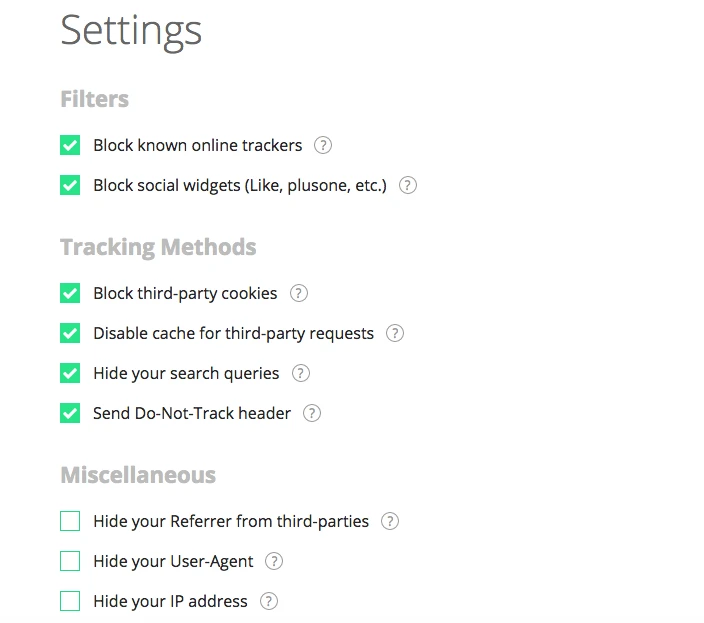Image resolution: width=704 pixels, height=623 pixels.
Task: Uncheck Block known online trackers checkbox
Action: (x=70, y=145)
